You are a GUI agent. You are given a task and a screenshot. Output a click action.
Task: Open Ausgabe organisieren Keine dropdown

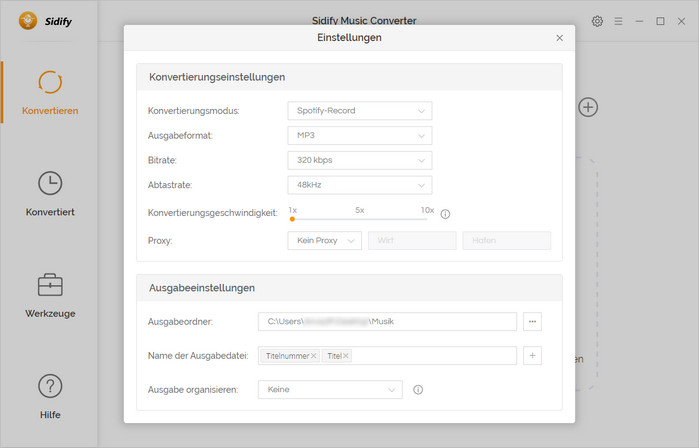(330, 390)
